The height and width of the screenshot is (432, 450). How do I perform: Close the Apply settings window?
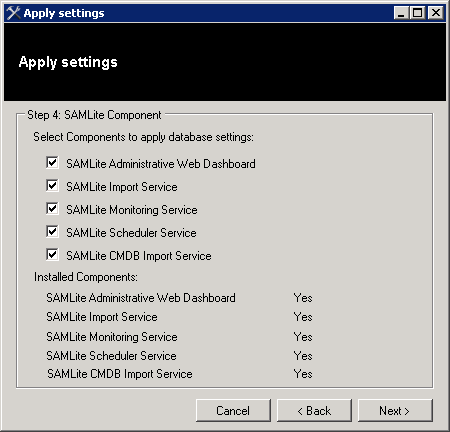pos(435,13)
